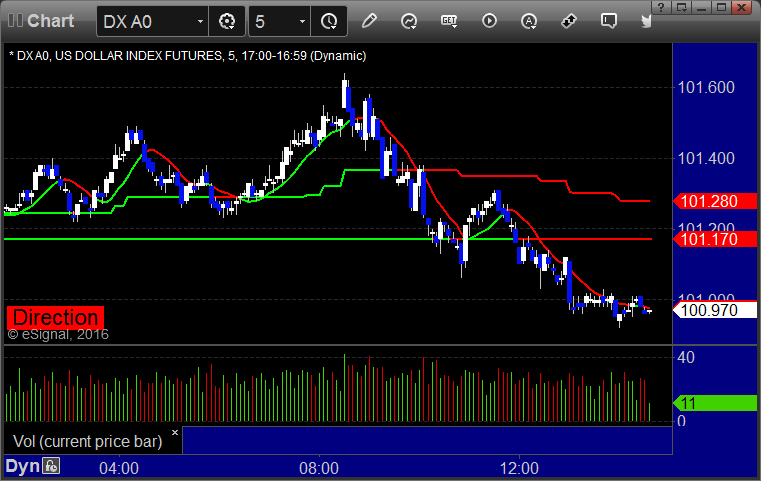Viewport: 761px width, 481px height.
Task: Click the Dyn scaling label
Action: click(x=22, y=466)
